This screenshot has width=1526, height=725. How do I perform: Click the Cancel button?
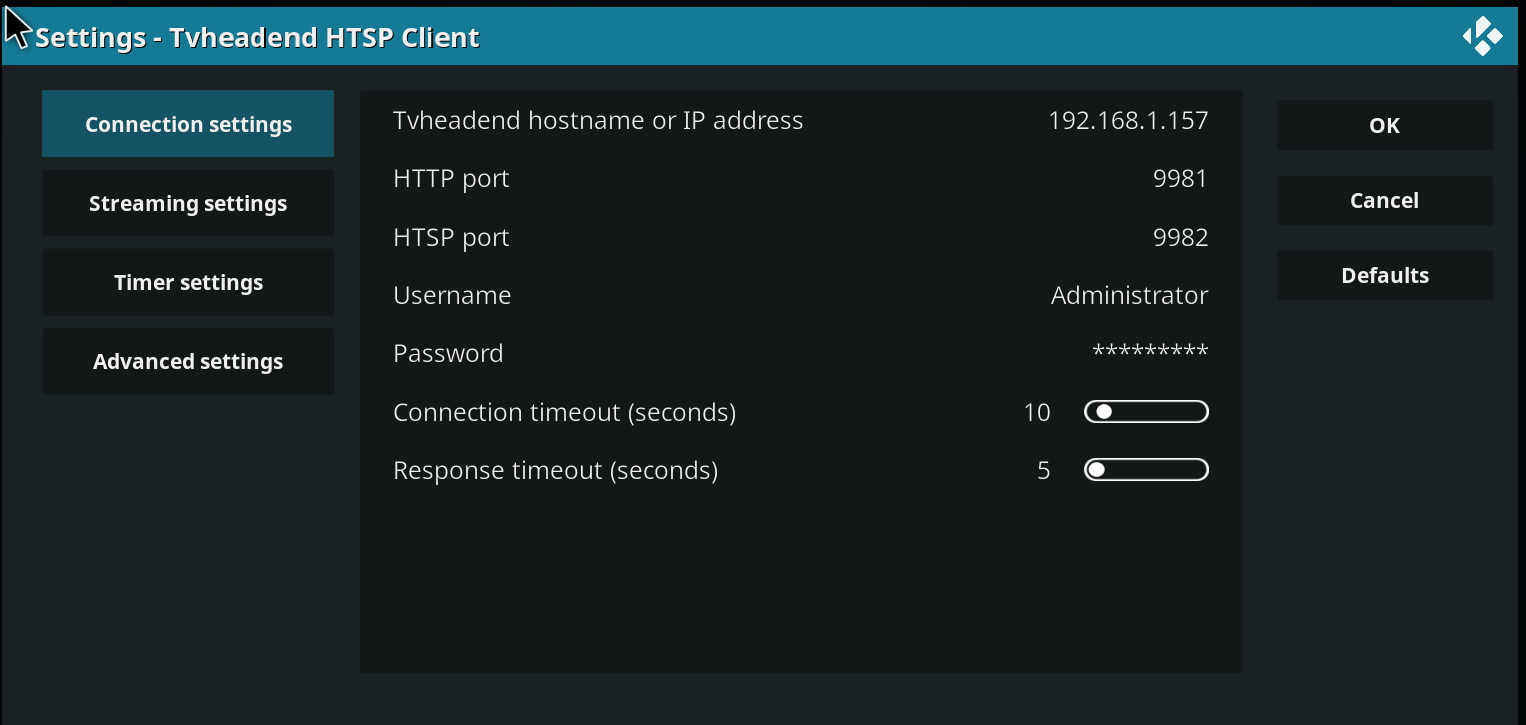pos(1384,200)
